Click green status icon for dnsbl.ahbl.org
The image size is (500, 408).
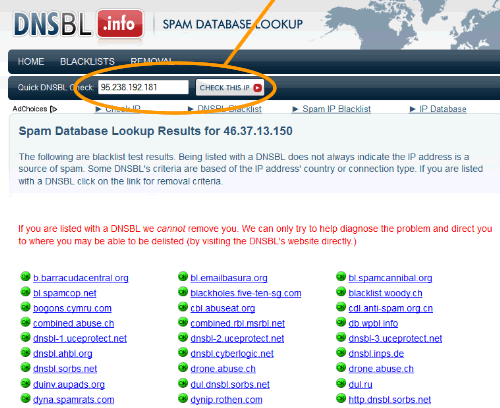pyautogui.click(x=25, y=352)
